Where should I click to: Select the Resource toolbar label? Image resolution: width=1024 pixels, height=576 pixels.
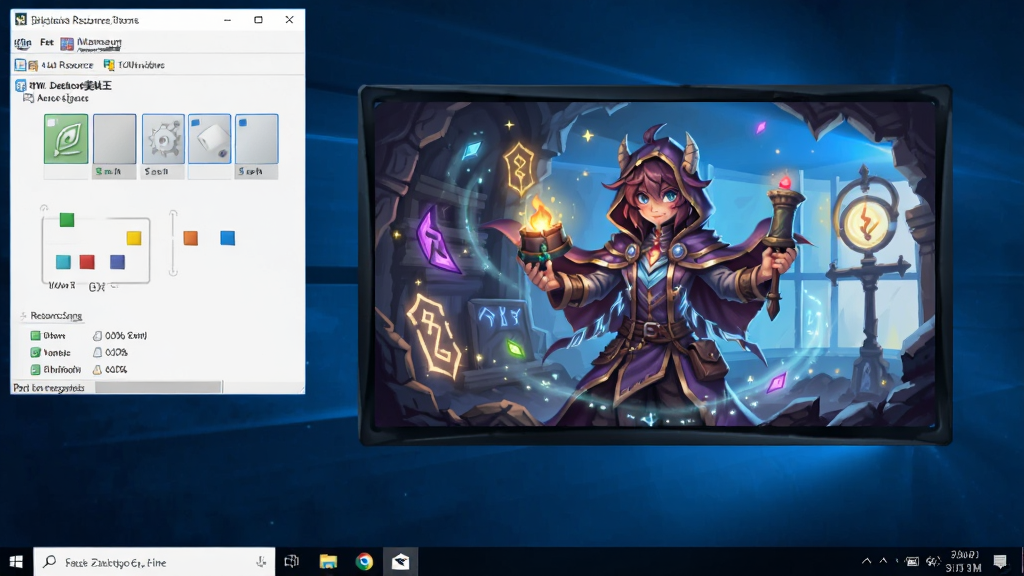pos(67,65)
